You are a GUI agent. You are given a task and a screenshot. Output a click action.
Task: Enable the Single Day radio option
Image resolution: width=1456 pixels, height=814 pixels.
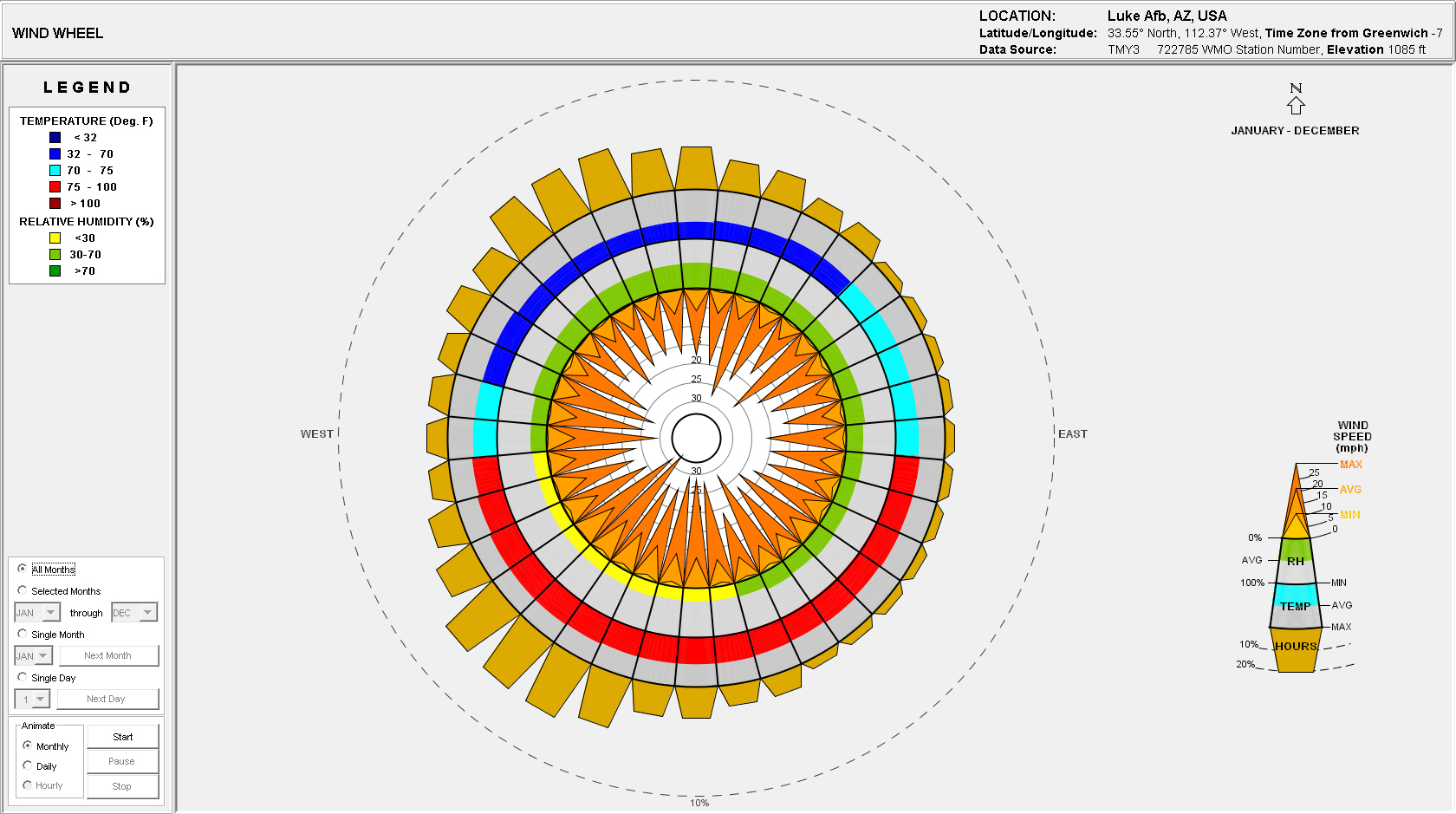pos(23,677)
